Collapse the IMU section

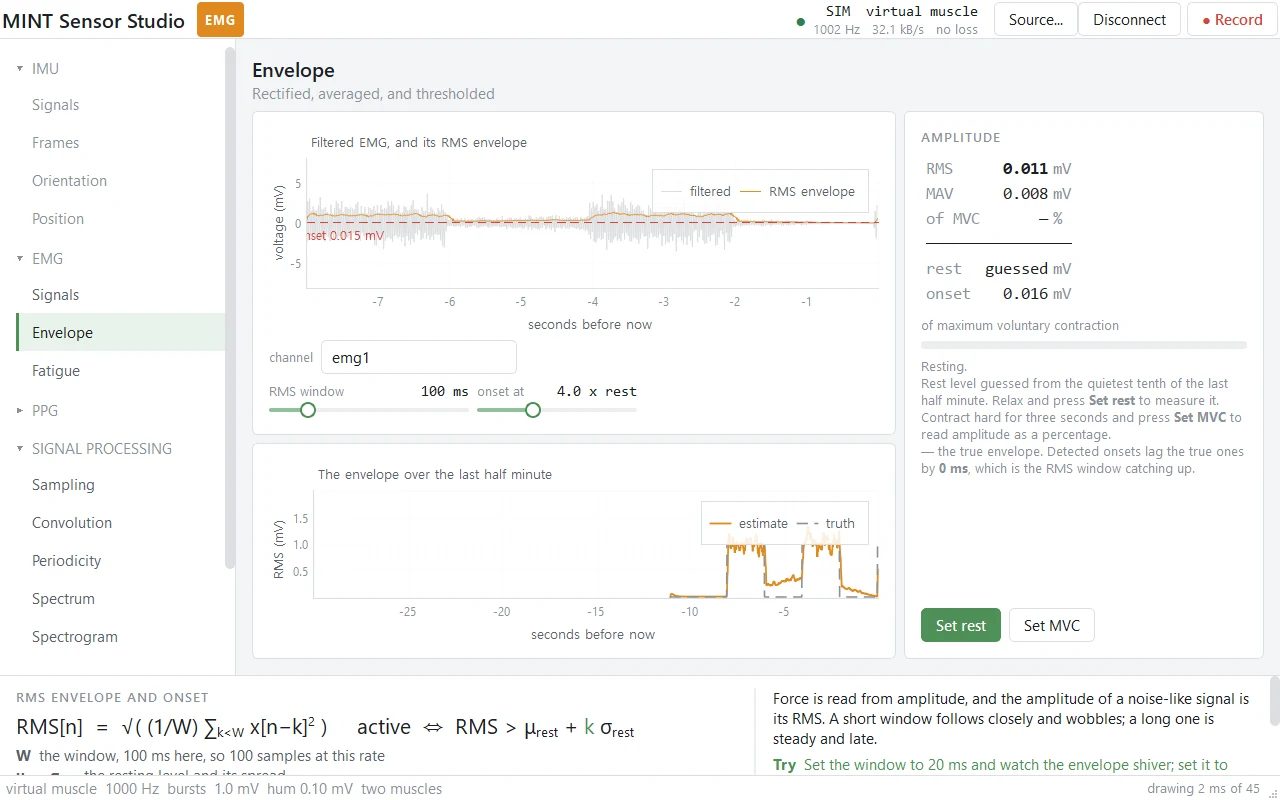pos(20,69)
